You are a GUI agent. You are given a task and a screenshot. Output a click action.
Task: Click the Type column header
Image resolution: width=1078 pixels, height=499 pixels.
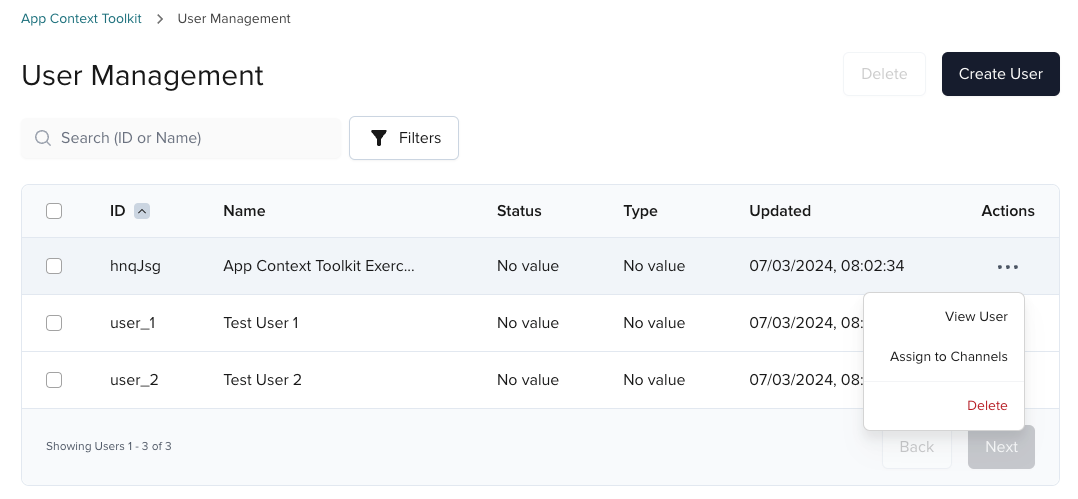640,211
